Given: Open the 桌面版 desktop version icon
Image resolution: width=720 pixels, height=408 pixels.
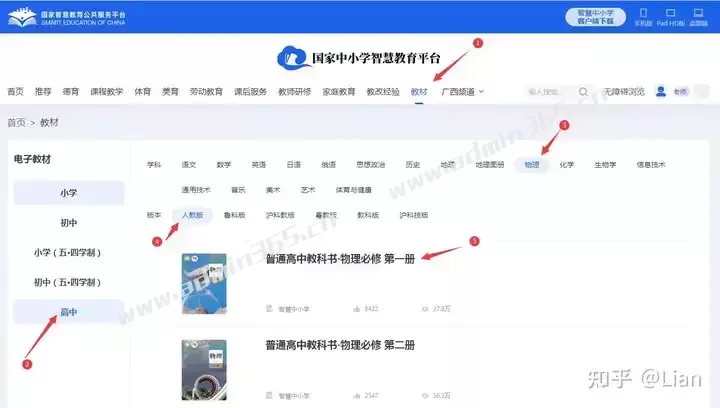Looking at the screenshot, I should click(x=698, y=13).
